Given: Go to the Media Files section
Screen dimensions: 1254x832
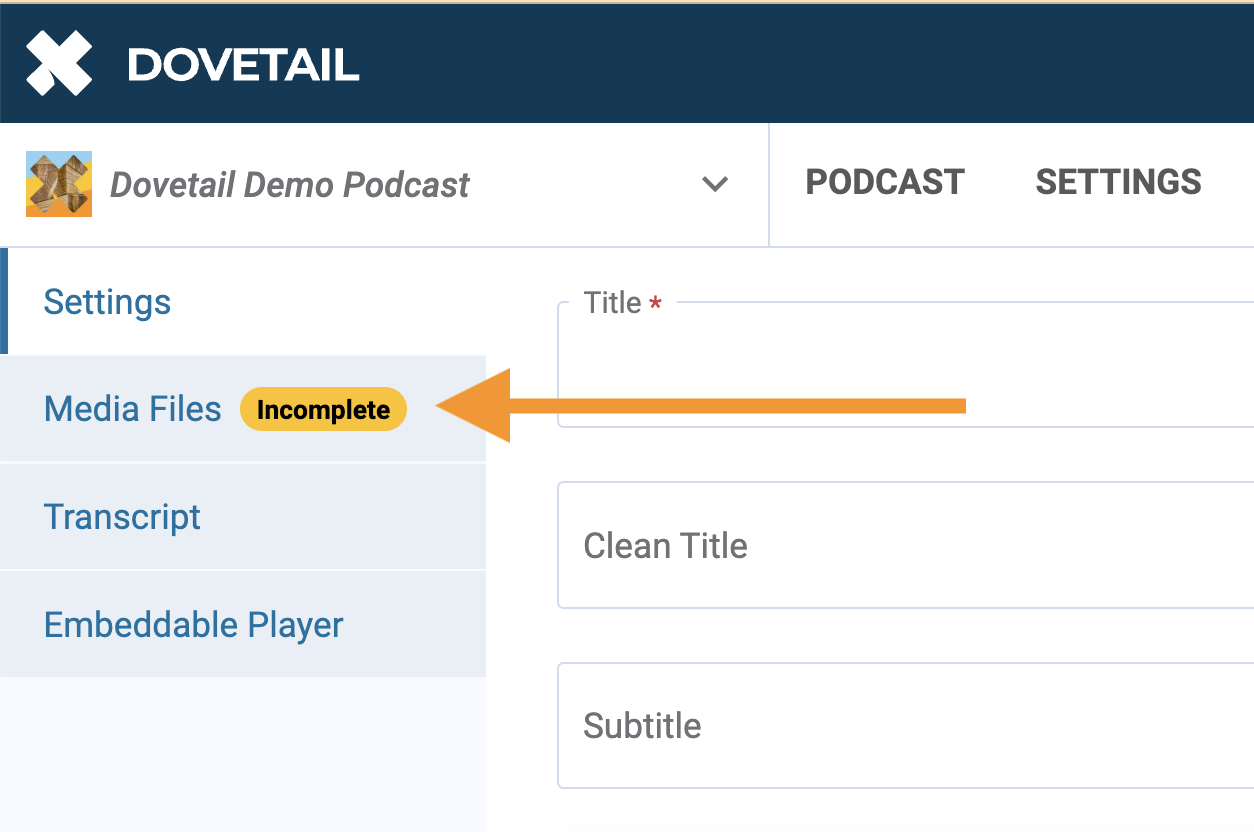Looking at the screenshot, I should tap(133, 409).
